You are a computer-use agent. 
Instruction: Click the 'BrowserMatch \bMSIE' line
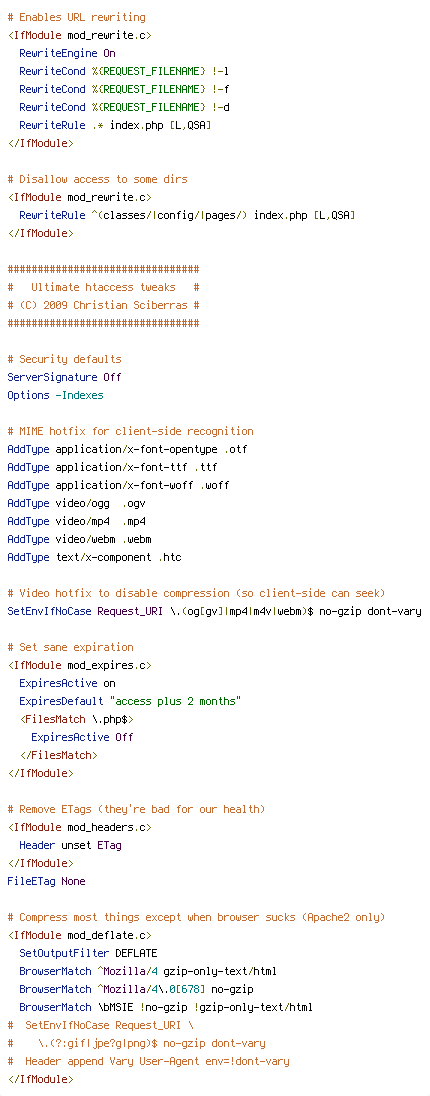(x=166, y=1008)
